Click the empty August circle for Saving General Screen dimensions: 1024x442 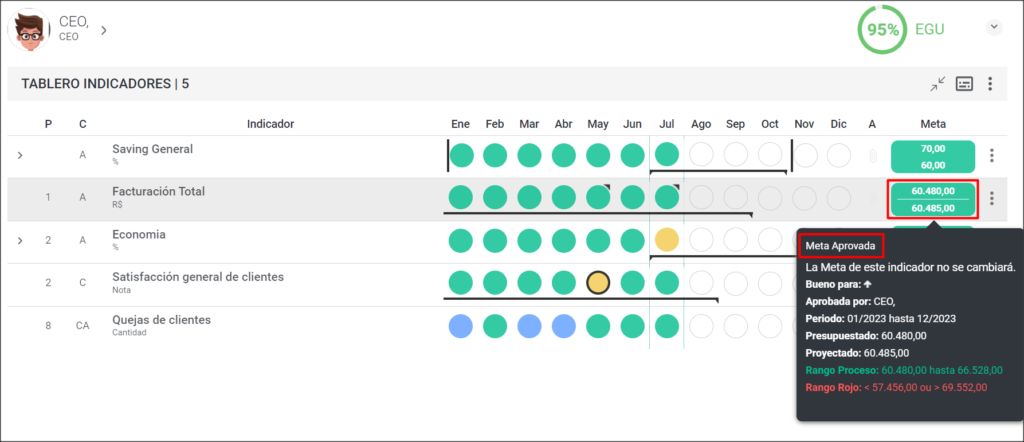(701, 155)
